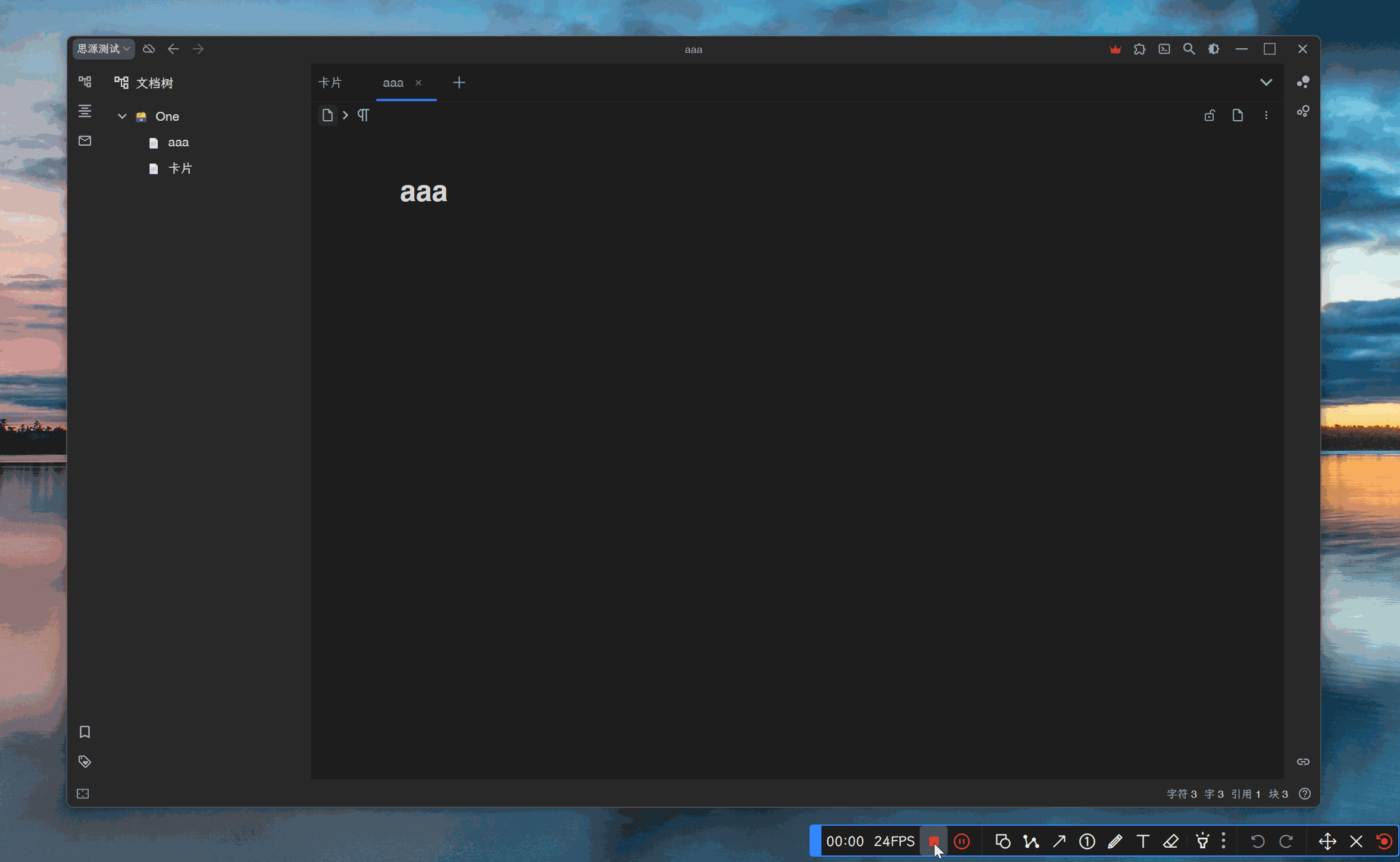Open the workspace 思源测试 dropdown
1400x862 pixels.
pos(102,49)
